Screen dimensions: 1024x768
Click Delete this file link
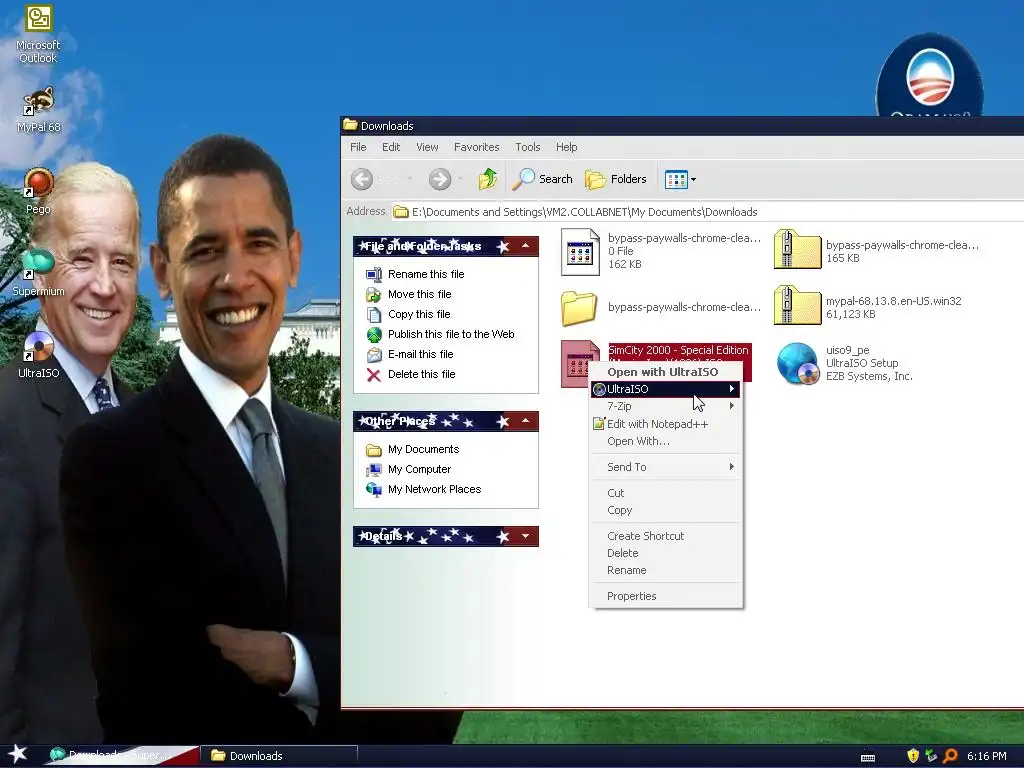[x=421, y=374]
